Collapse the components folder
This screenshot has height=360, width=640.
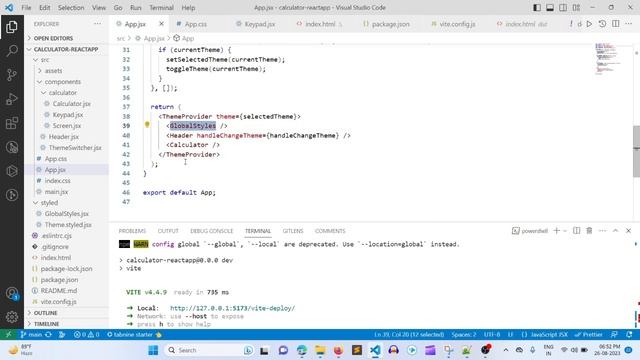pyautogui.click(x=68, y=82)
